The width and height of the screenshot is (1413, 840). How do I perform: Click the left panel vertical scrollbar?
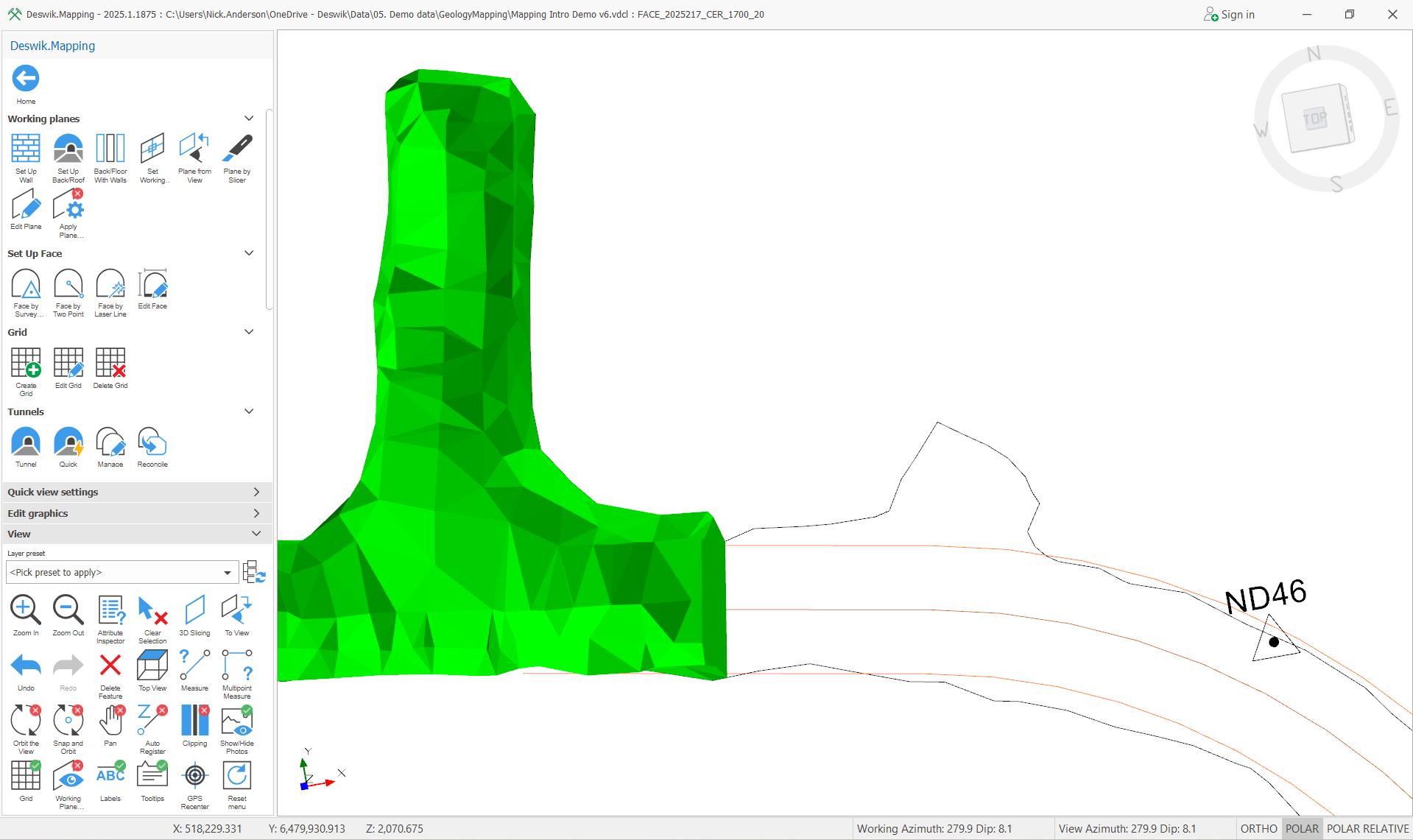tap(269, 210)
